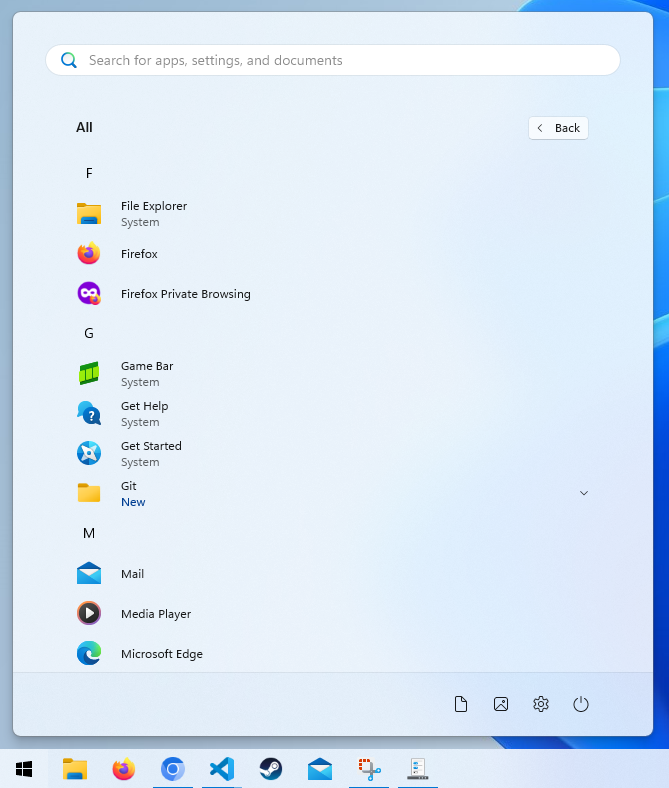This screenshot has width=669, height=788.
Task: Open Pictures folder icon in Start footer
Action: 501,704
